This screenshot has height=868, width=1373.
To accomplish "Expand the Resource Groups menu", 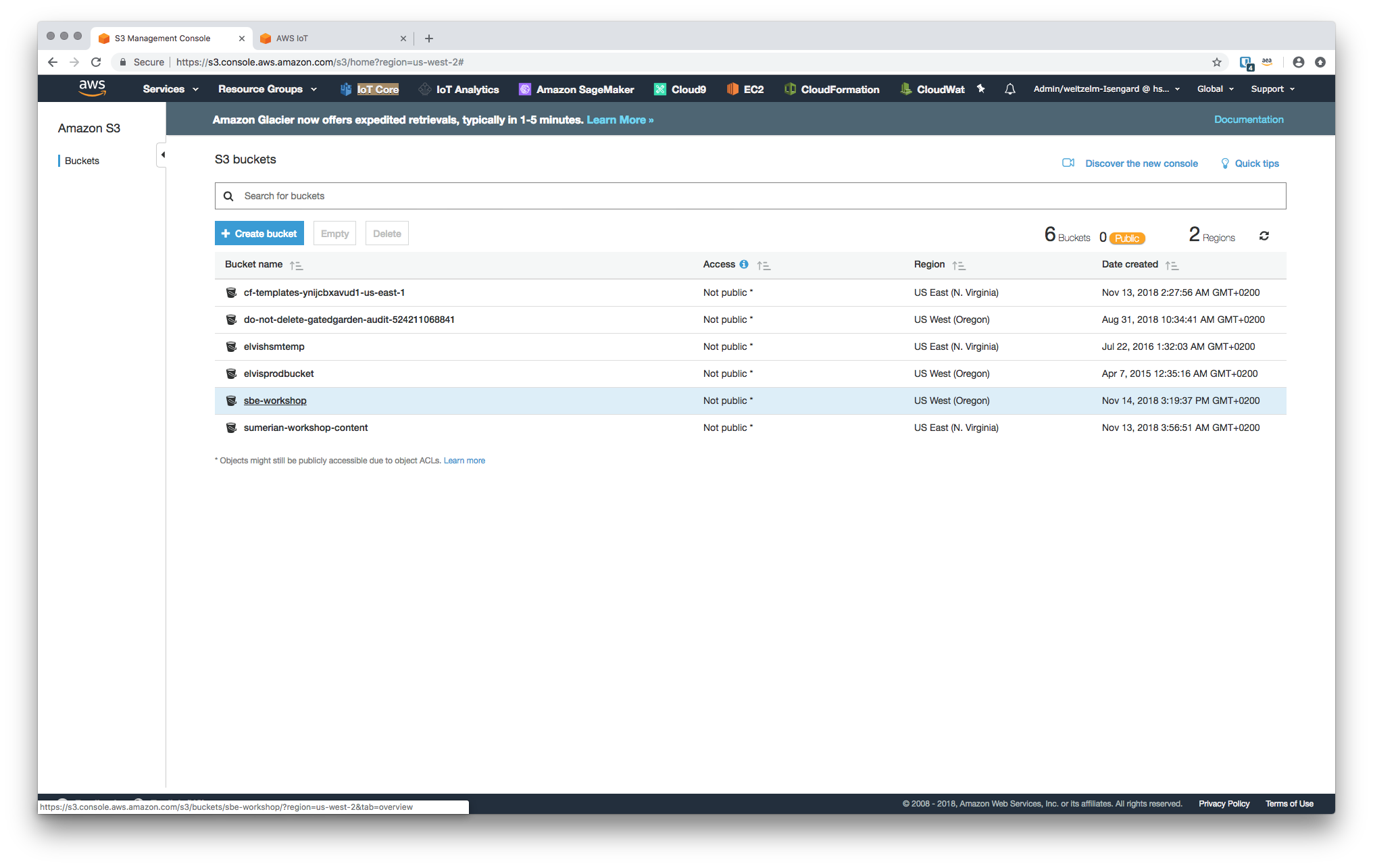I will tap(268, 89).
